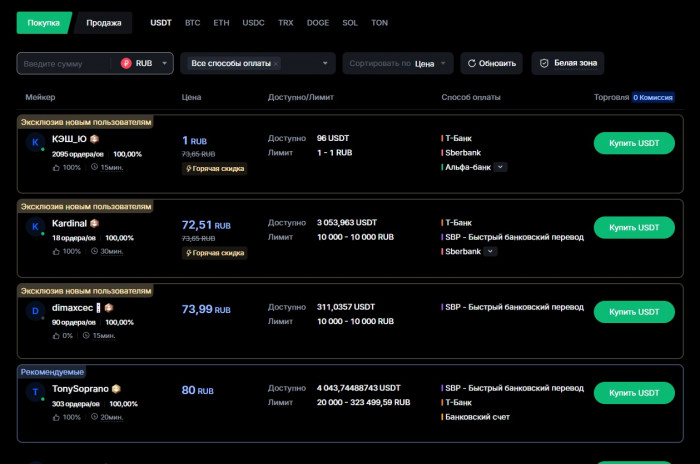Open TonySoprano maker avatar
The width and height of the screenshot is (700, 464).
pyautogui.click(x=35, y=392)
